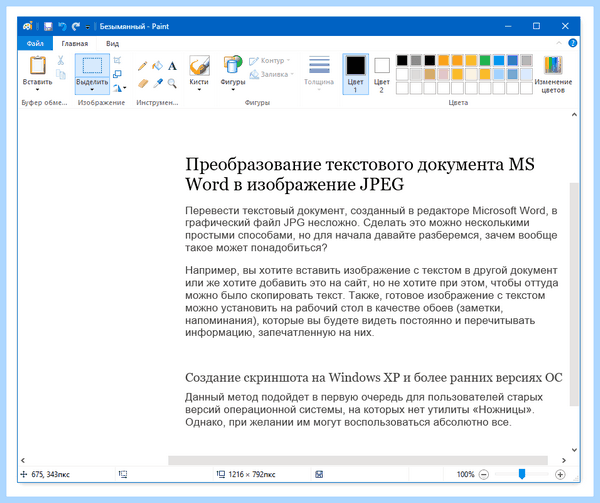Switch to the Вид ribbon tab
Image resolution: width=600 pixels, height=503 pixels.
[112, 43]
